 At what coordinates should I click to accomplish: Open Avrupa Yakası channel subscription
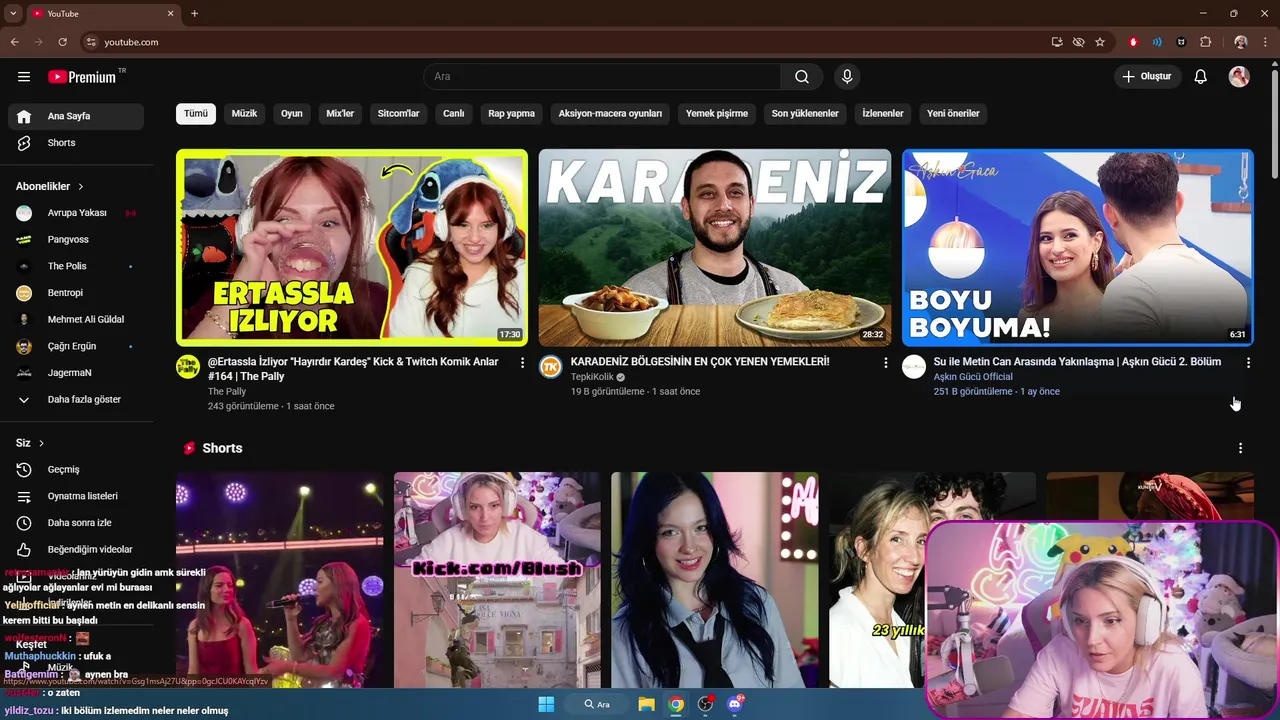click(x=76, y=213)
